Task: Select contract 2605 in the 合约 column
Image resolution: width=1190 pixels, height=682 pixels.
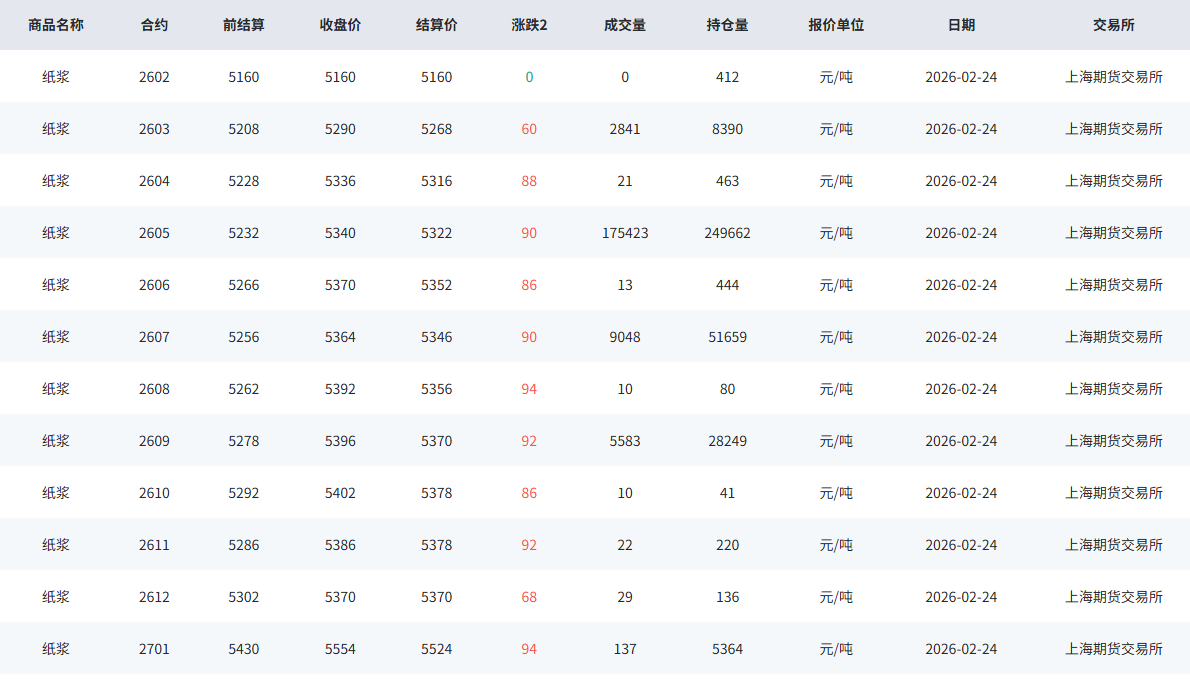Action: pos(154,233)
